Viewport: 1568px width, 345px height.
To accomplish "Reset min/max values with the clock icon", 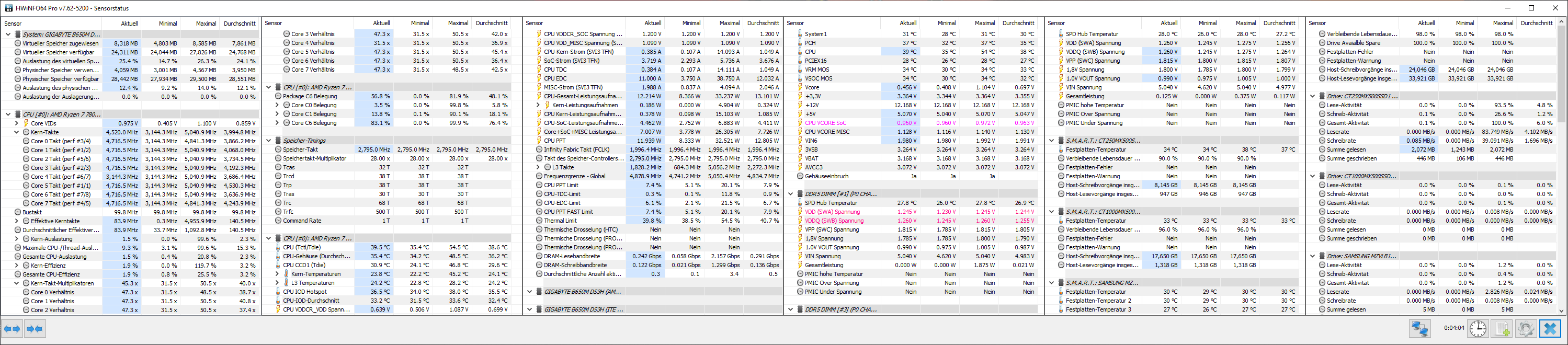I will tap(1478, 329).
